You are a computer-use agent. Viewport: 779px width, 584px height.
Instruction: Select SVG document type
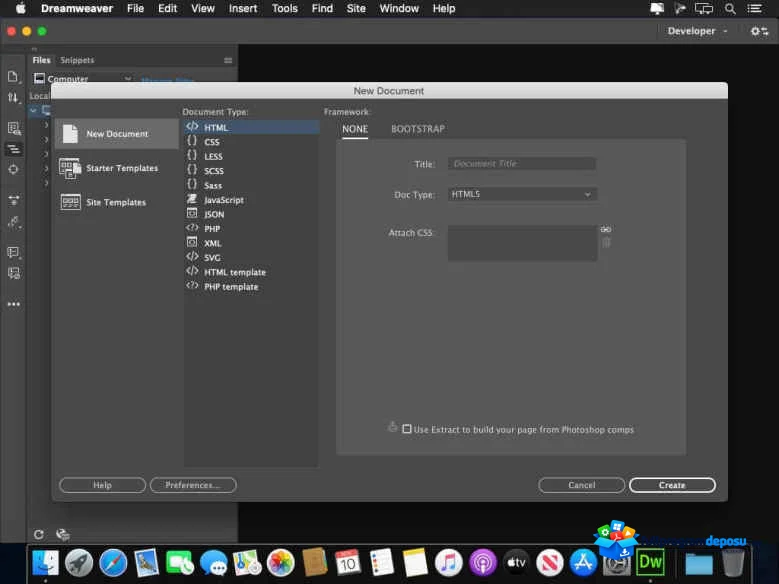(x=251, y=257)
